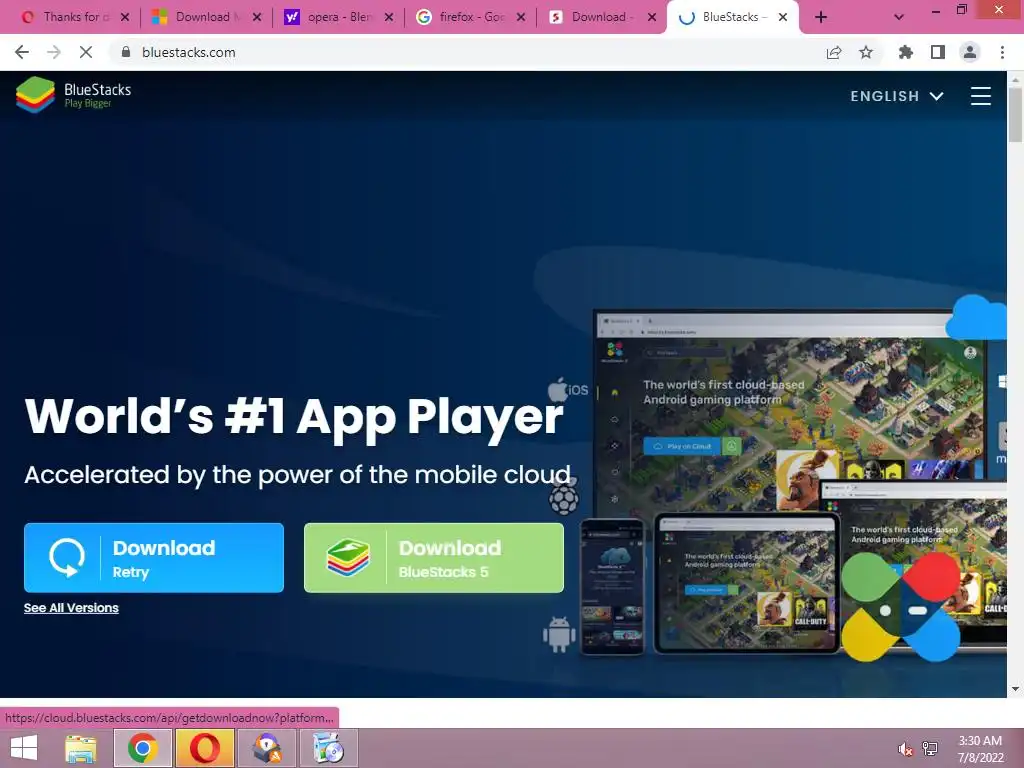The width and height of the screenshot is (1024, 768).
Task: Open the Extensions puzzle icon
Action: [x=906, y=52]
